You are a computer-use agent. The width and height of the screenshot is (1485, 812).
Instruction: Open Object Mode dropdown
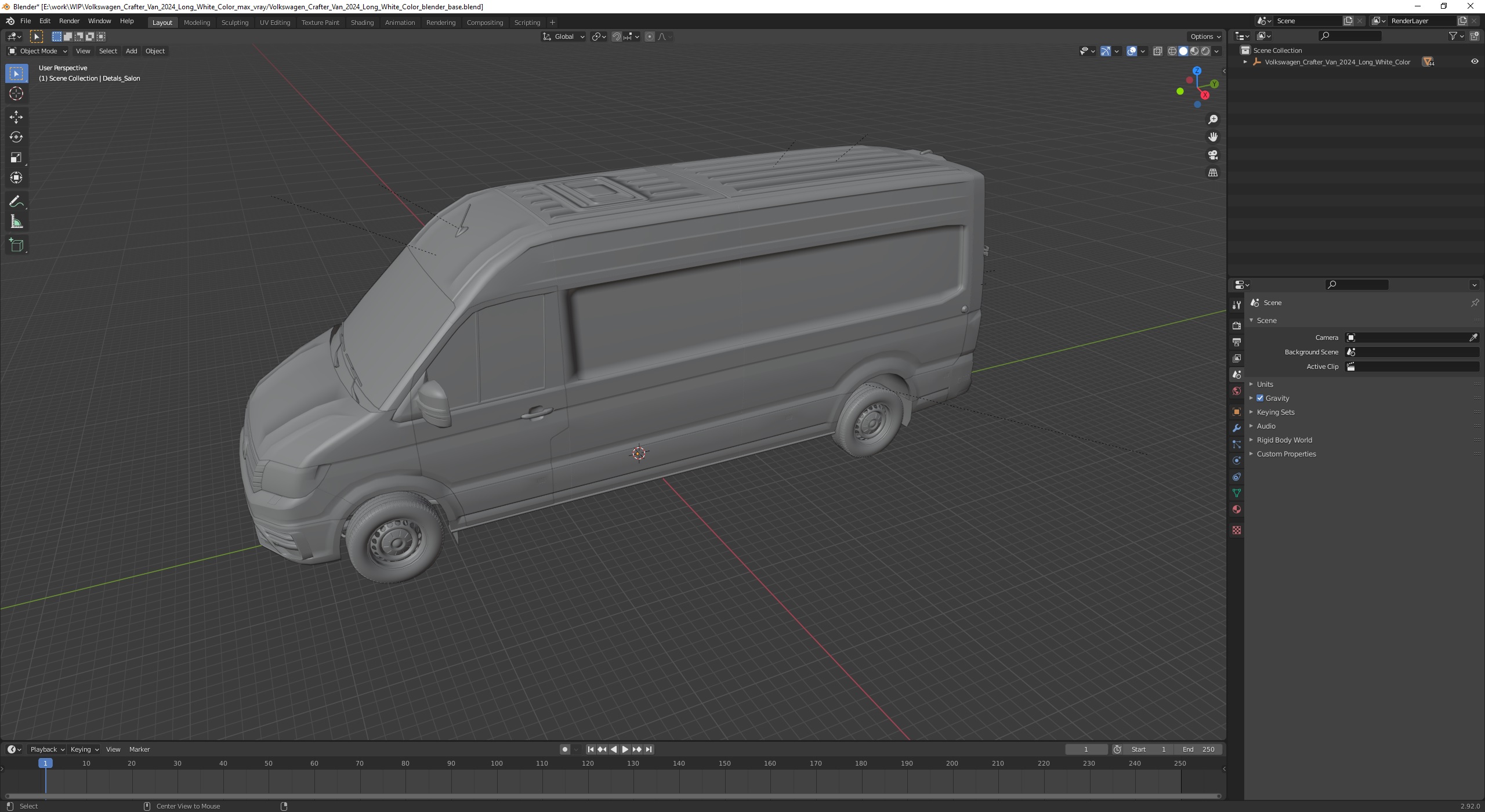click(38, 51)
